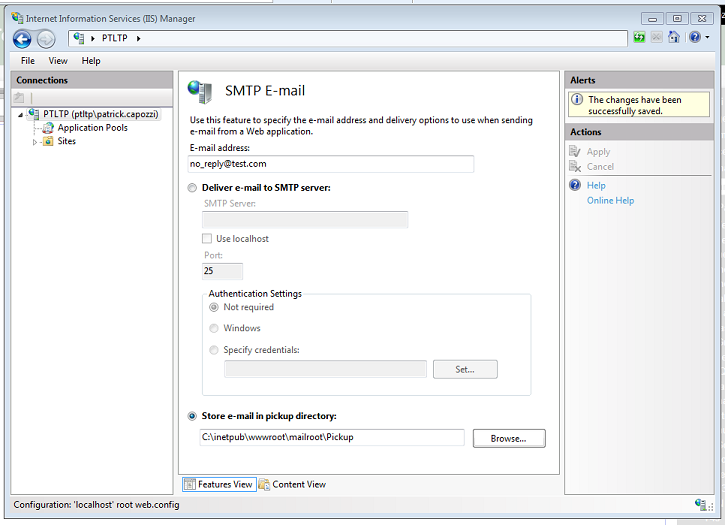725x525 pixels.
Task: Click the specify credentials text field
Action: coord(326,369)
